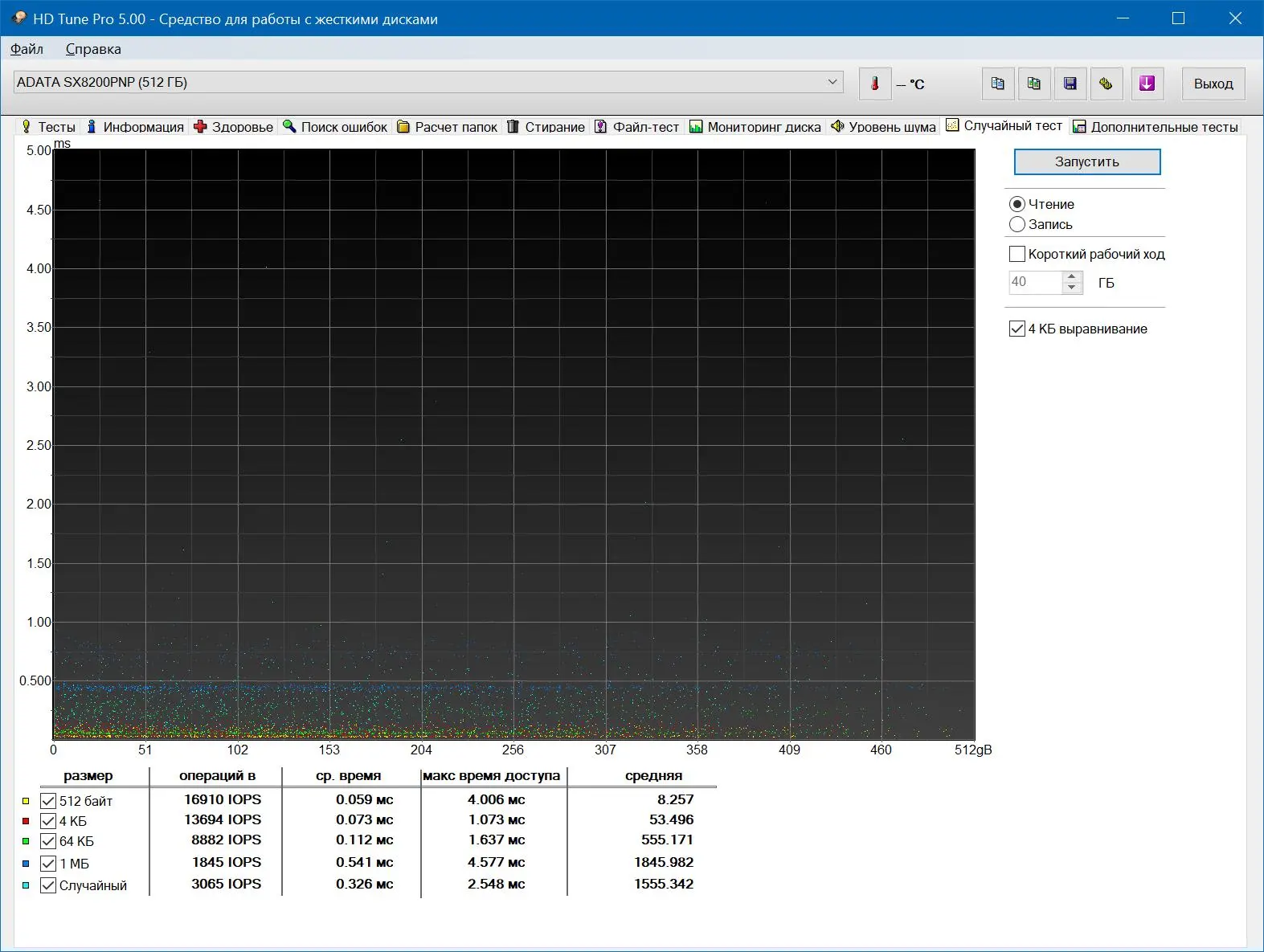Open the Дополнительные тесты tab
The height and width of the screenshot is (952, 1264).
tap(1156, 127)
